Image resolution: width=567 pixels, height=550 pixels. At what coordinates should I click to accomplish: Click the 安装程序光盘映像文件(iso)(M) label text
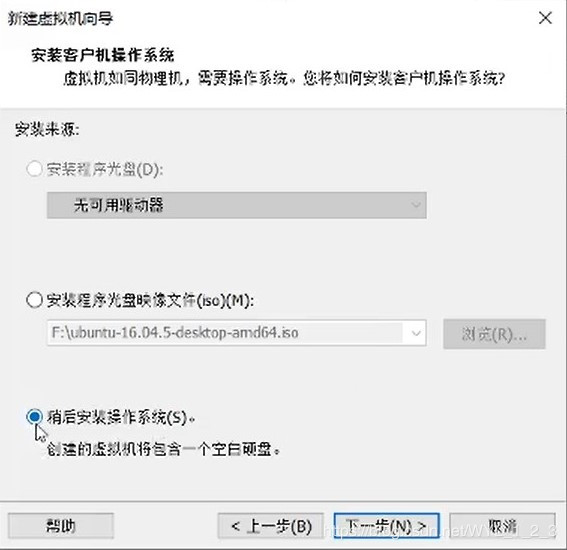click(x=150, y=300)
